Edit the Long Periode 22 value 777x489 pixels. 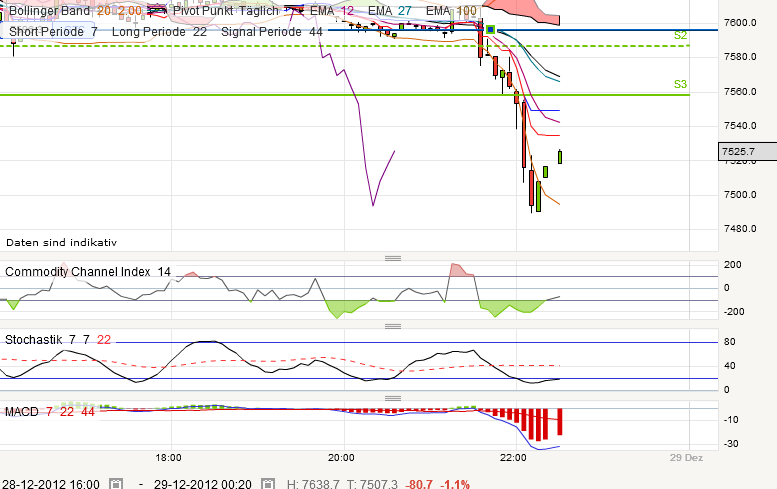click(x=200, y=32)
